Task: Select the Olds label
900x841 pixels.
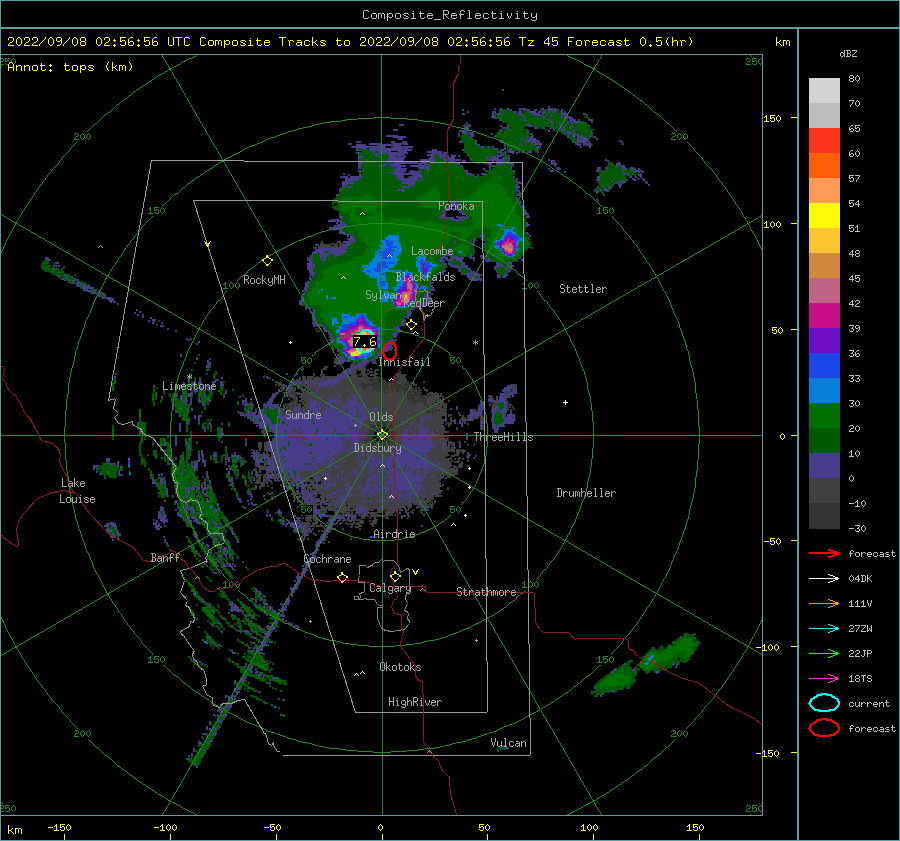Action: [x=381, y=417]
